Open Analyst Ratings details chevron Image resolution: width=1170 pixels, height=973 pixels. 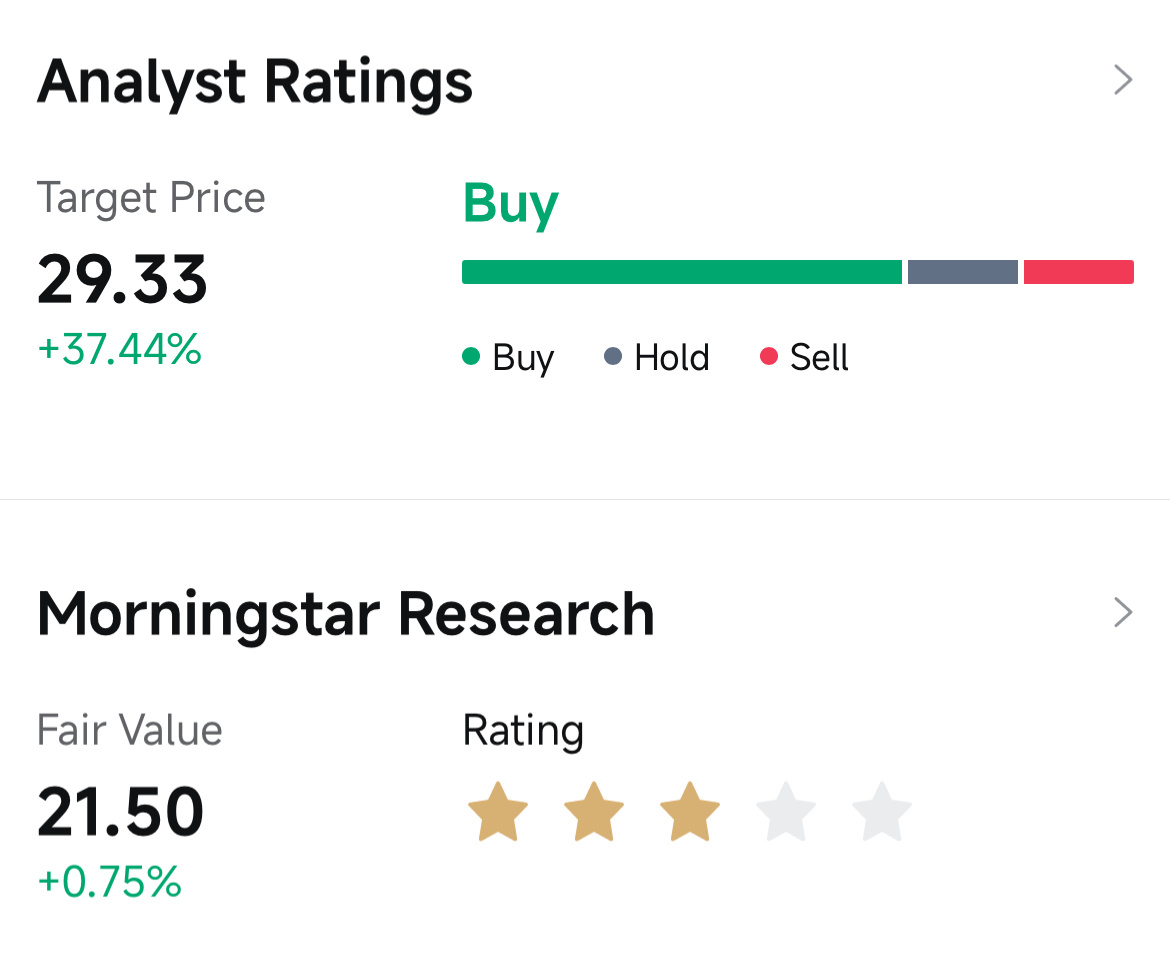1123,80
